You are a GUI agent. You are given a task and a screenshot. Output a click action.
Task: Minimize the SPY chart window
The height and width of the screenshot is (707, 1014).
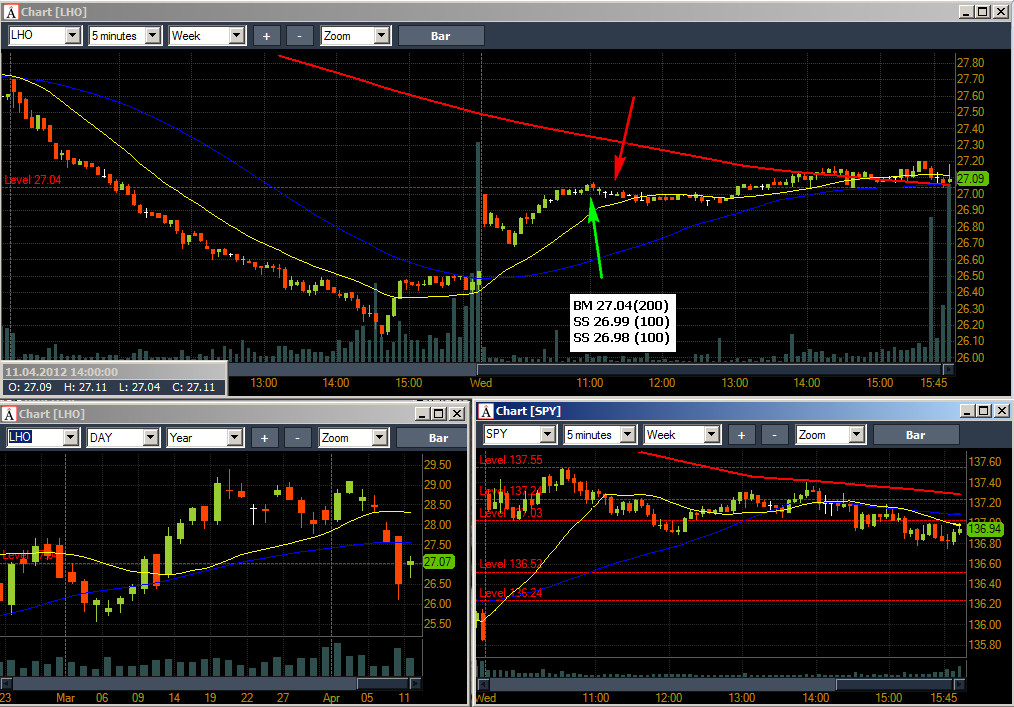click(967, 411)
